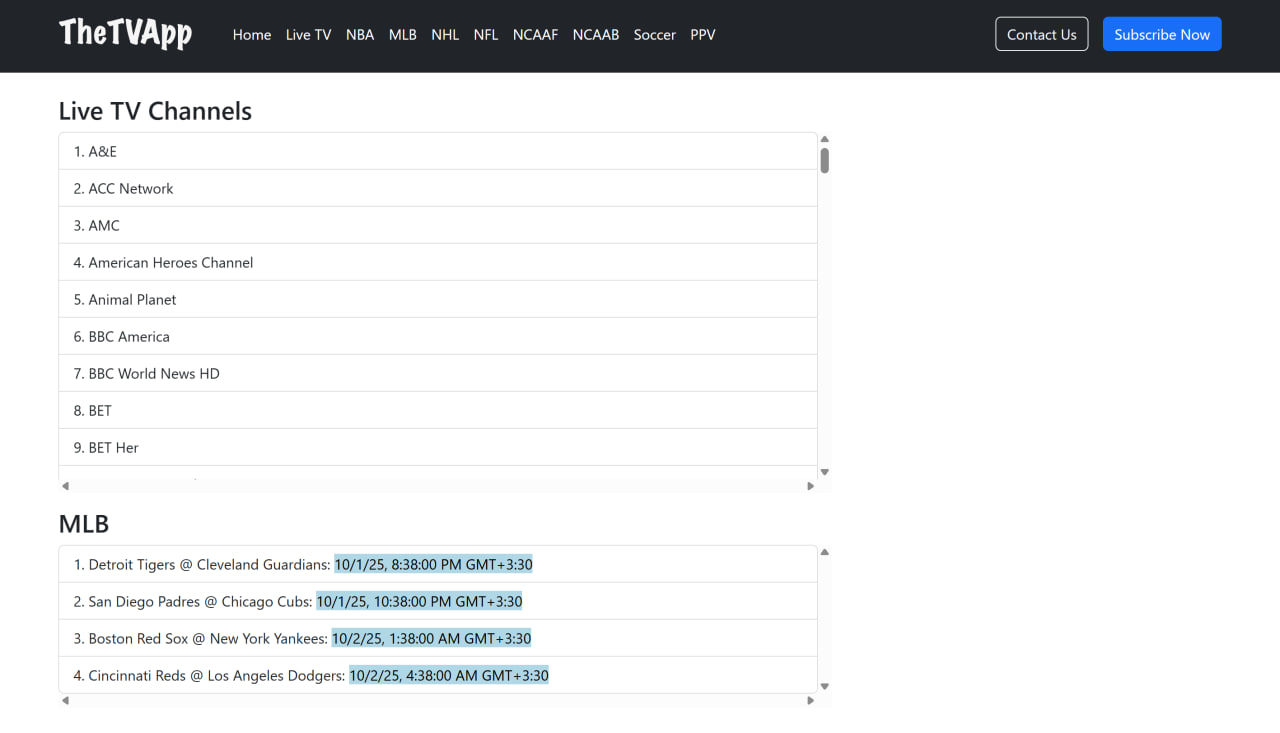This screenshot has width=1280, height=733.
Task: Click the TheTVApp logo
Action: tap(125, 34)
